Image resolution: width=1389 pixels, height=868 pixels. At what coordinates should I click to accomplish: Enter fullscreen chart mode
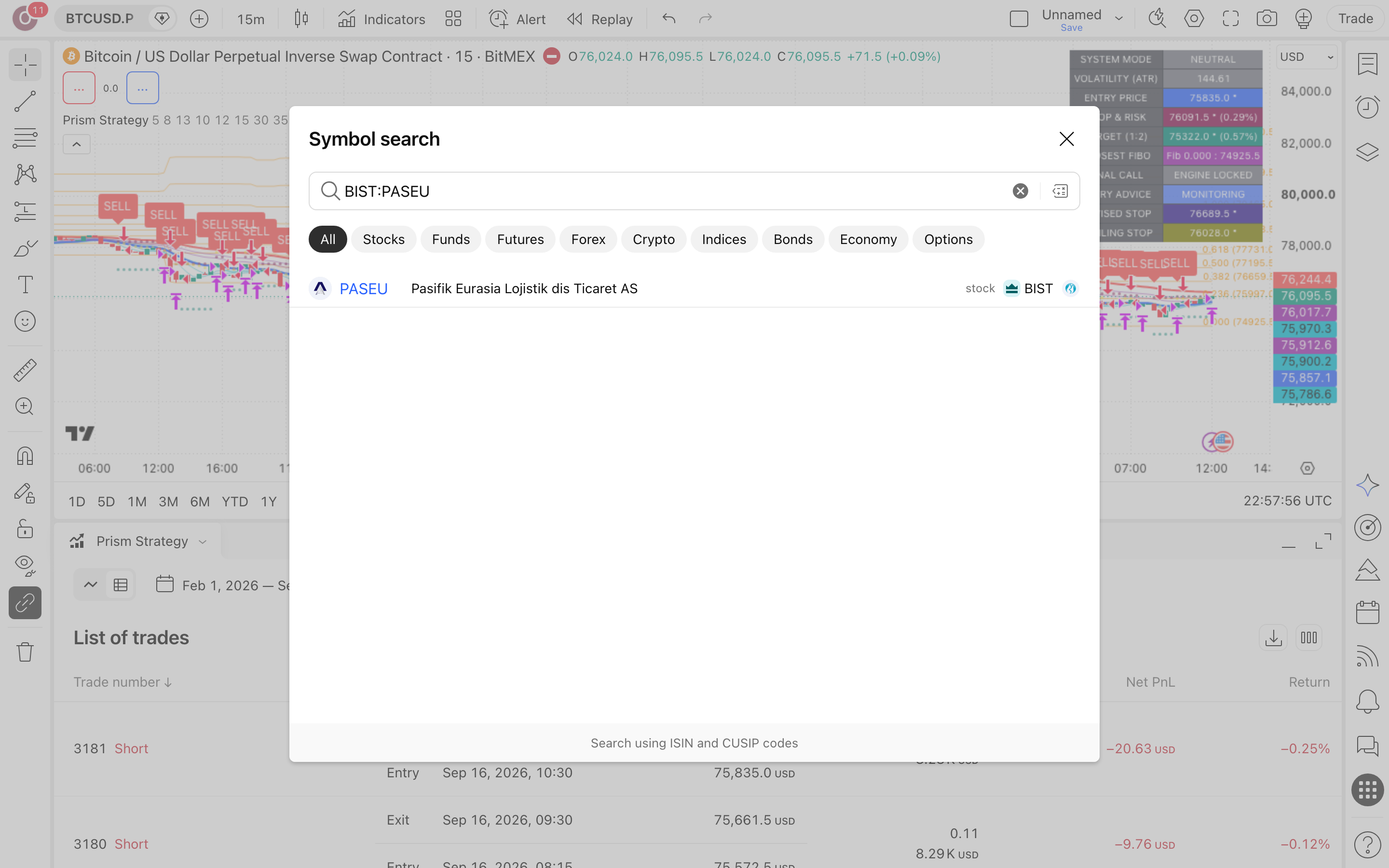point(1231,19)
